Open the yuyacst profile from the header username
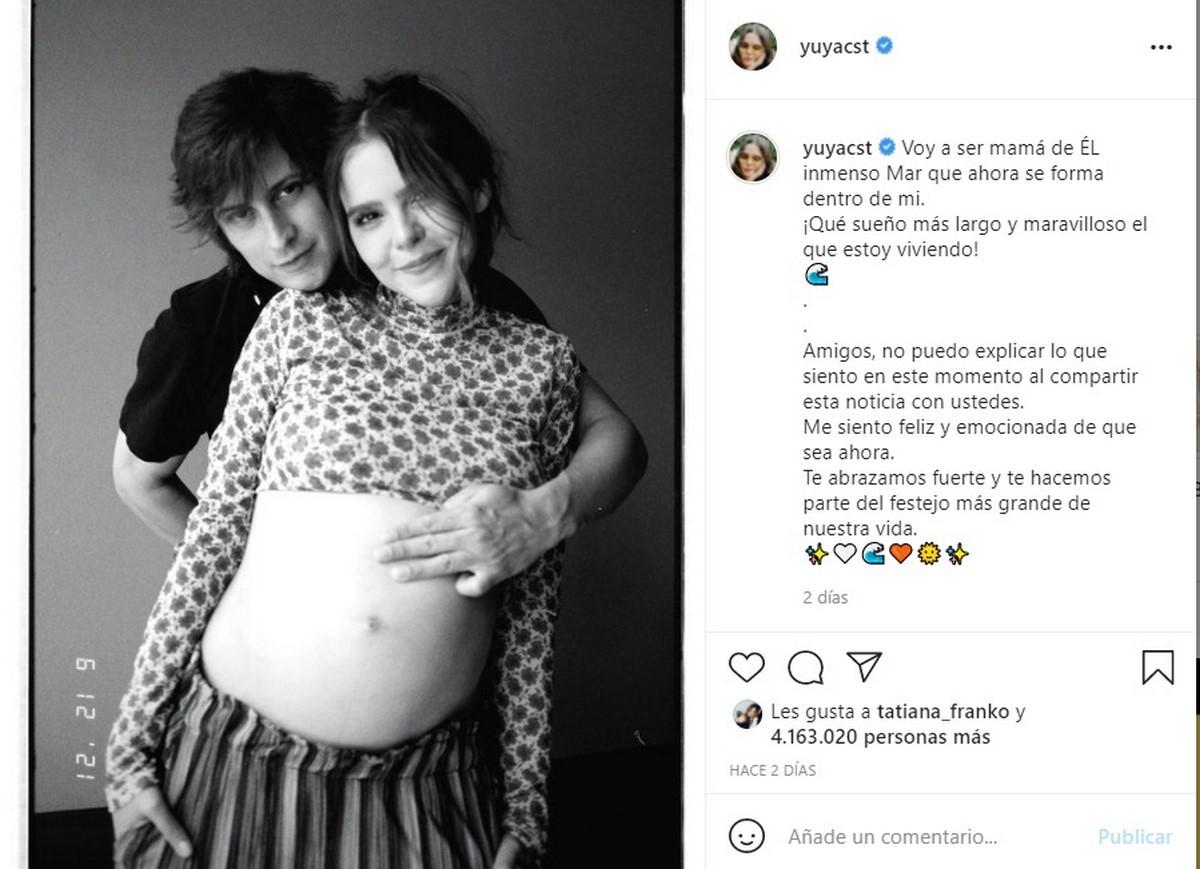This screenshot has height=869, width=1200. (x=836, y=47)
